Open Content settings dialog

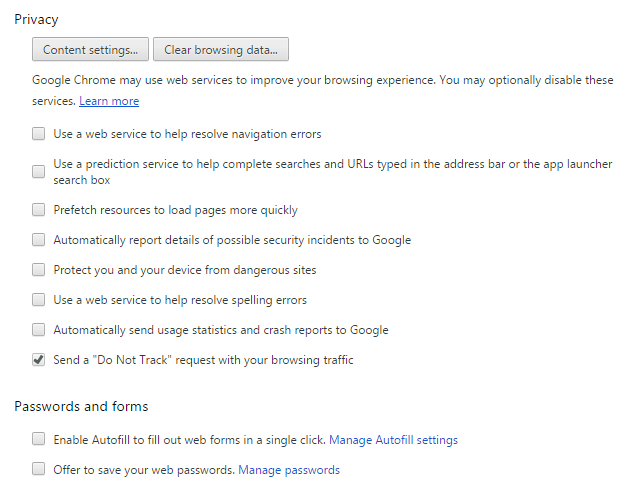[x=90, y=50]
